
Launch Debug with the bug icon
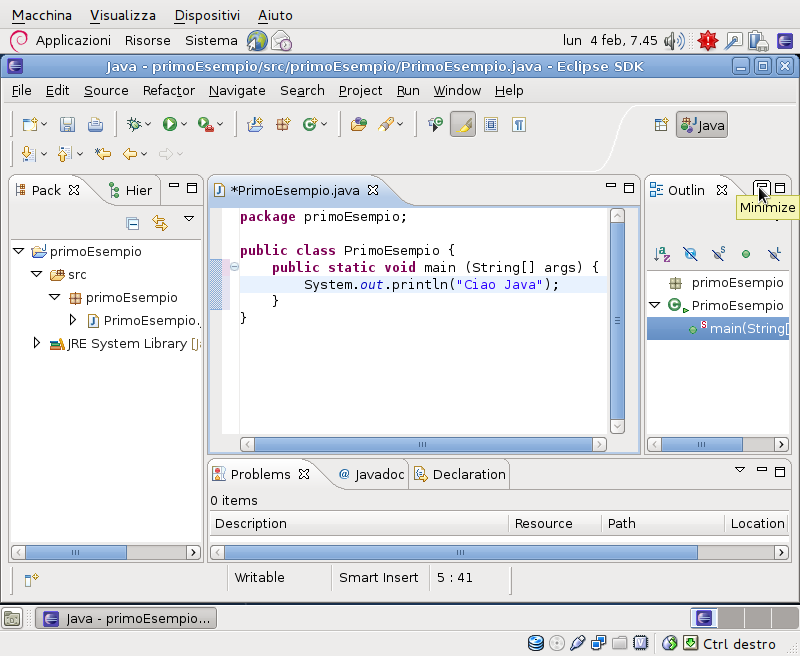click(x=134, y=124)
